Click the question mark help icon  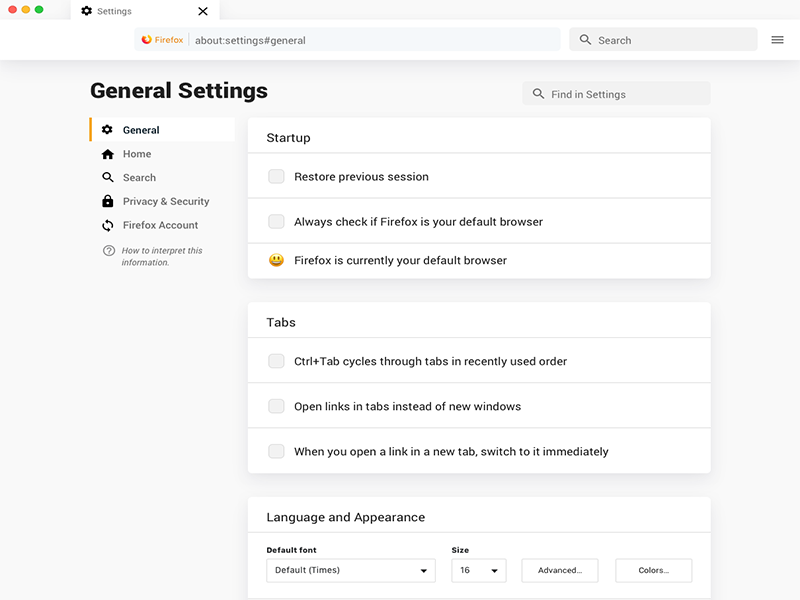109,251
